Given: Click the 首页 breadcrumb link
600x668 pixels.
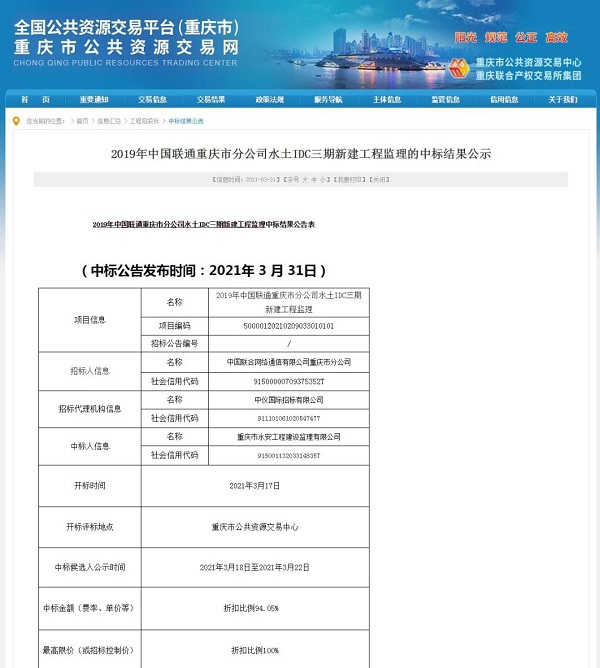Looking at the screenshot, I should click(82, 121).
